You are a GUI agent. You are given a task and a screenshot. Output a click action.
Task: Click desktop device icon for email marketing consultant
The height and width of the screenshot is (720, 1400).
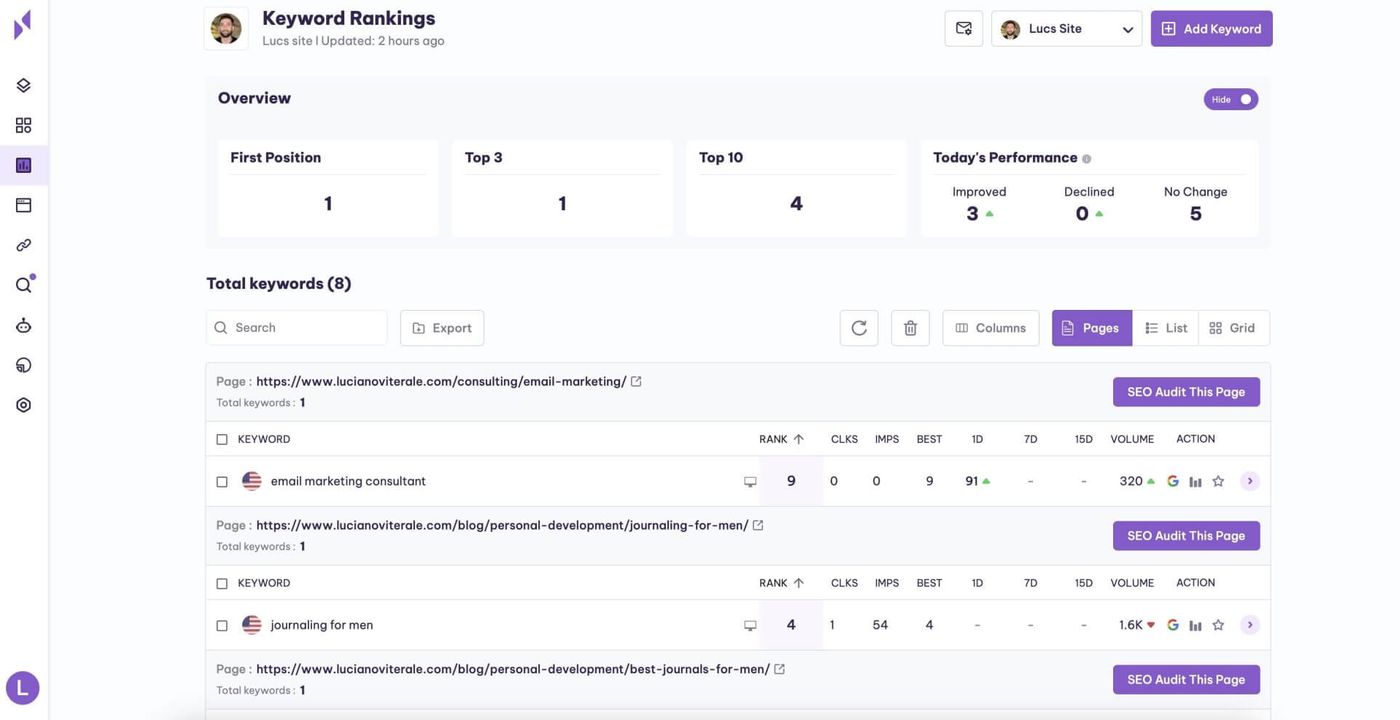point(750,482)
